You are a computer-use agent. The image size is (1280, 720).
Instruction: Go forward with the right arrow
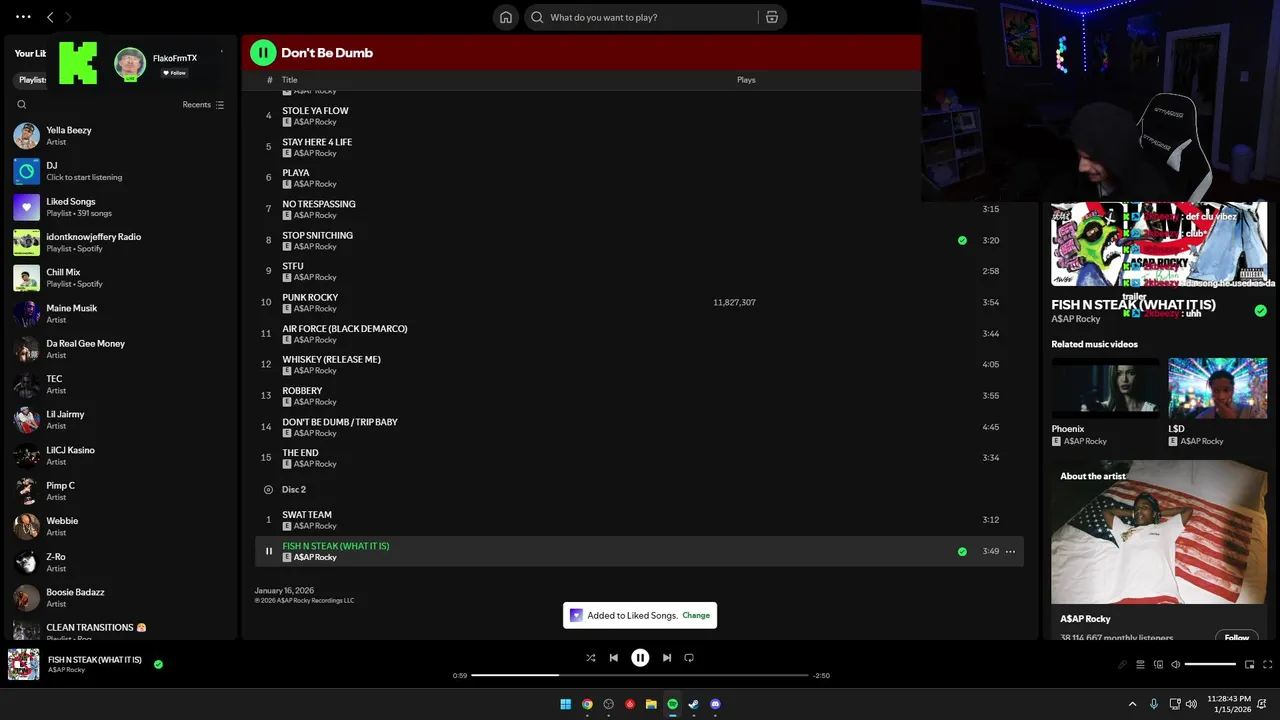point(68,17)
